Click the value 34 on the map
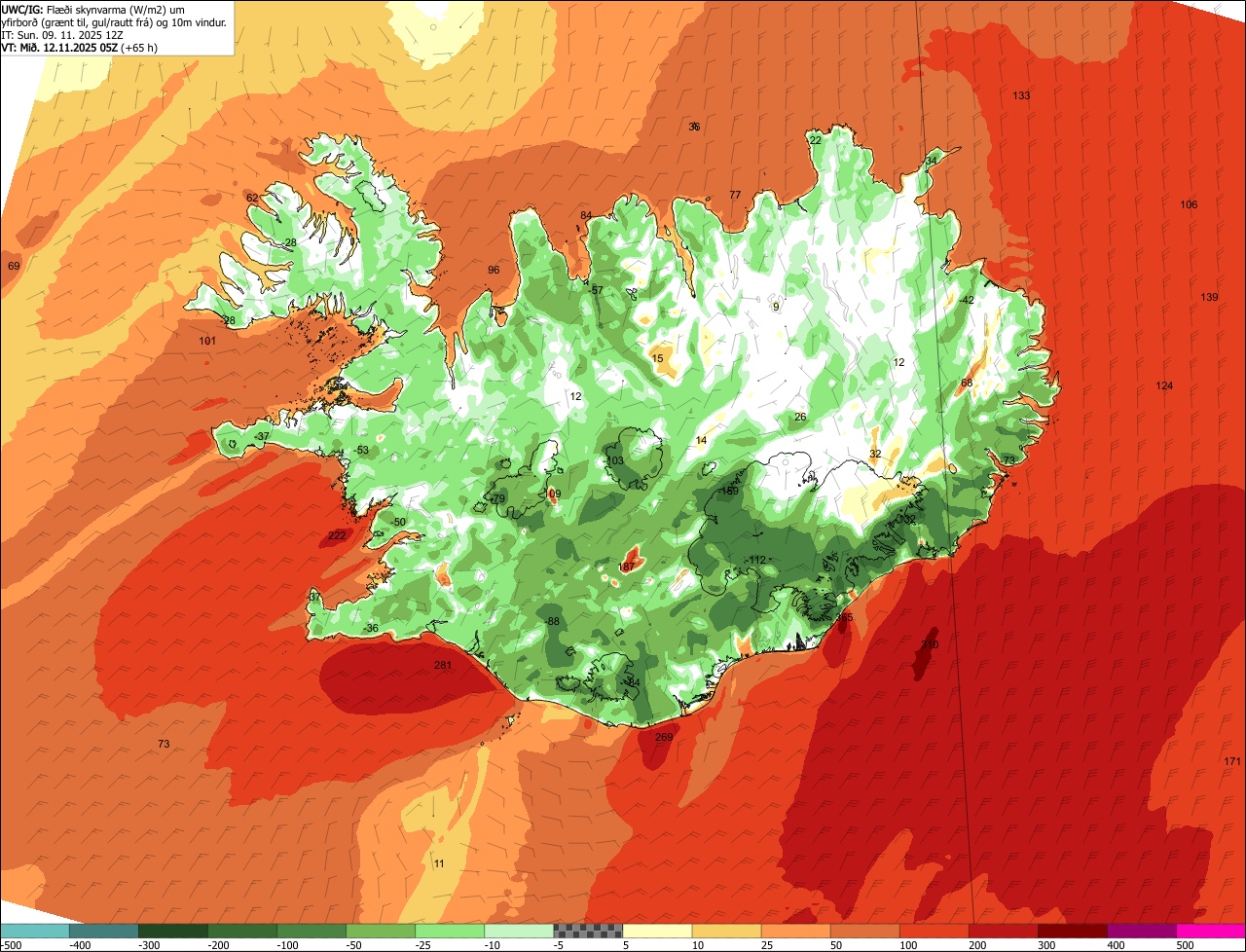 coord(932,161)
